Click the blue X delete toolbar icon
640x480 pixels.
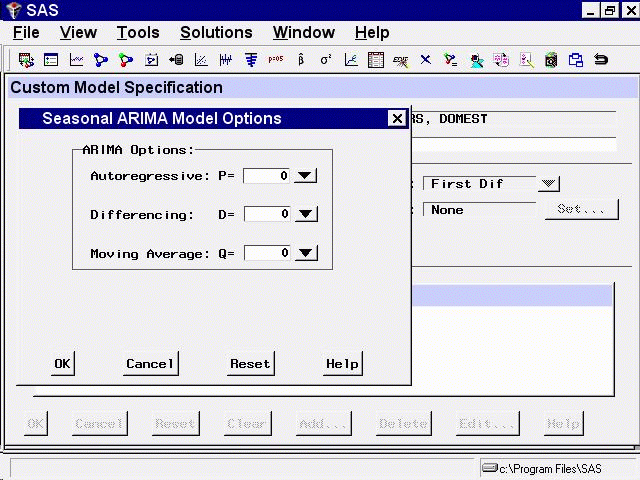point(426,60)
